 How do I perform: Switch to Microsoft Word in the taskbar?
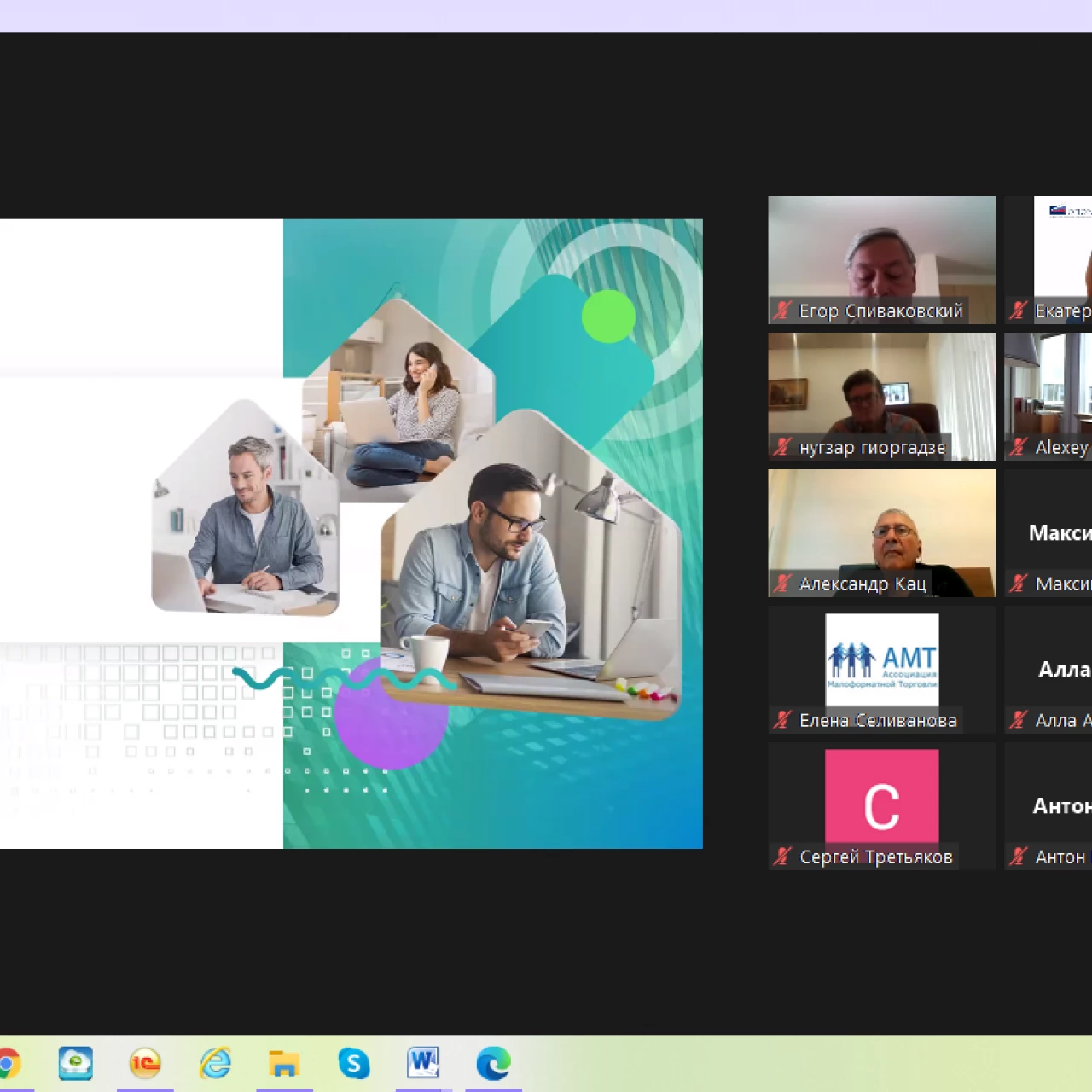[x=423, y=1064]
